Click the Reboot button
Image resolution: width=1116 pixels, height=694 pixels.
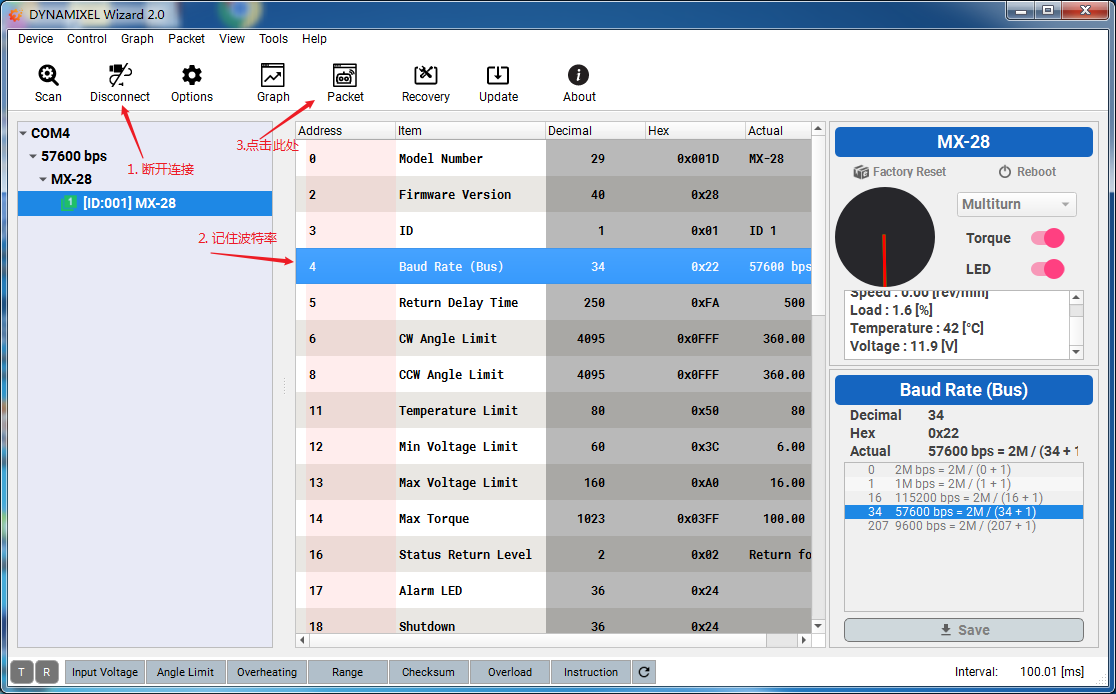click(1027, 172)
